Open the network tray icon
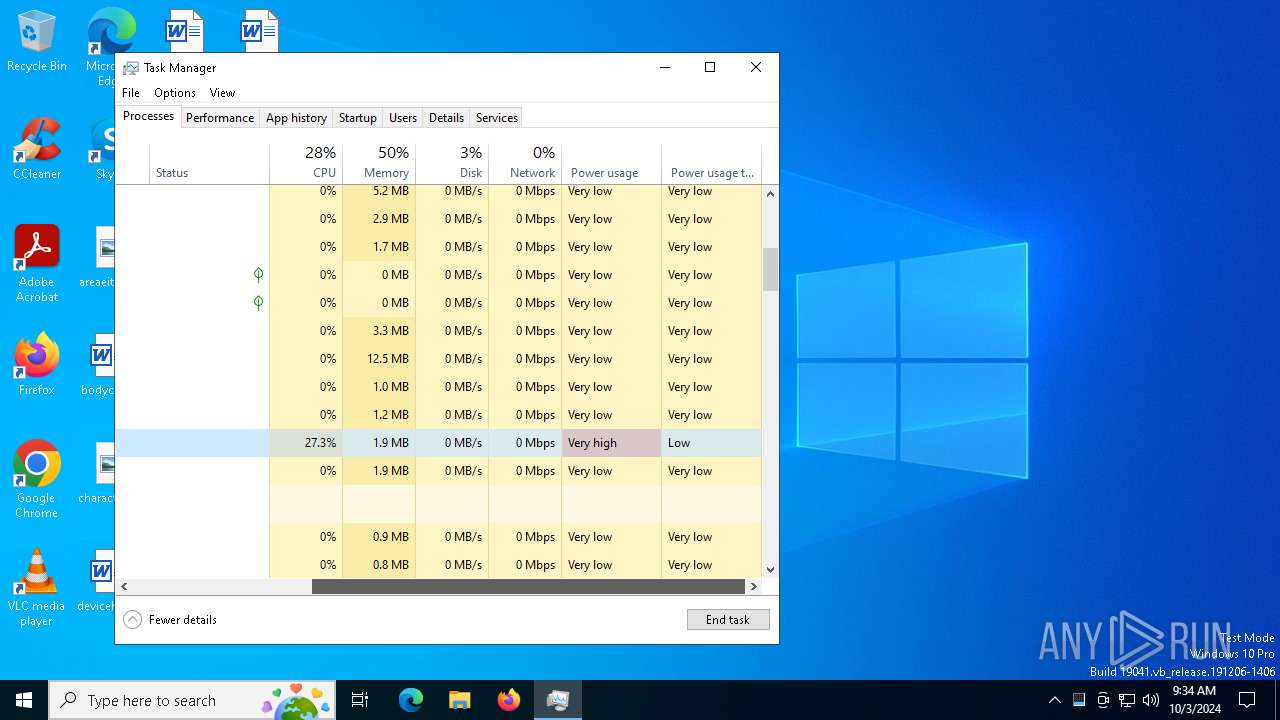The height and width of the screenshot is (720, 1280). (x=1127, y=700)
